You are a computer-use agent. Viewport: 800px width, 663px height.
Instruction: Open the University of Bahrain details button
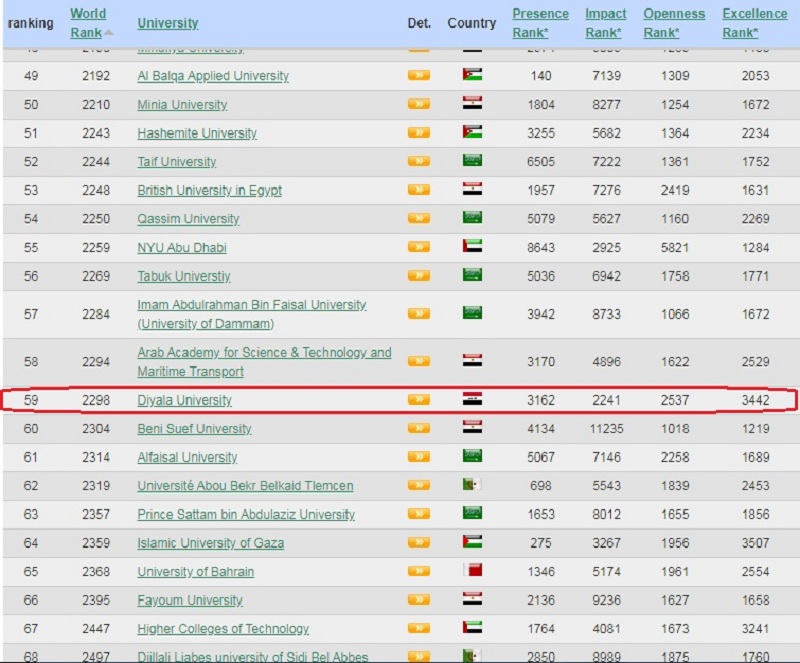tap(419, 571)
